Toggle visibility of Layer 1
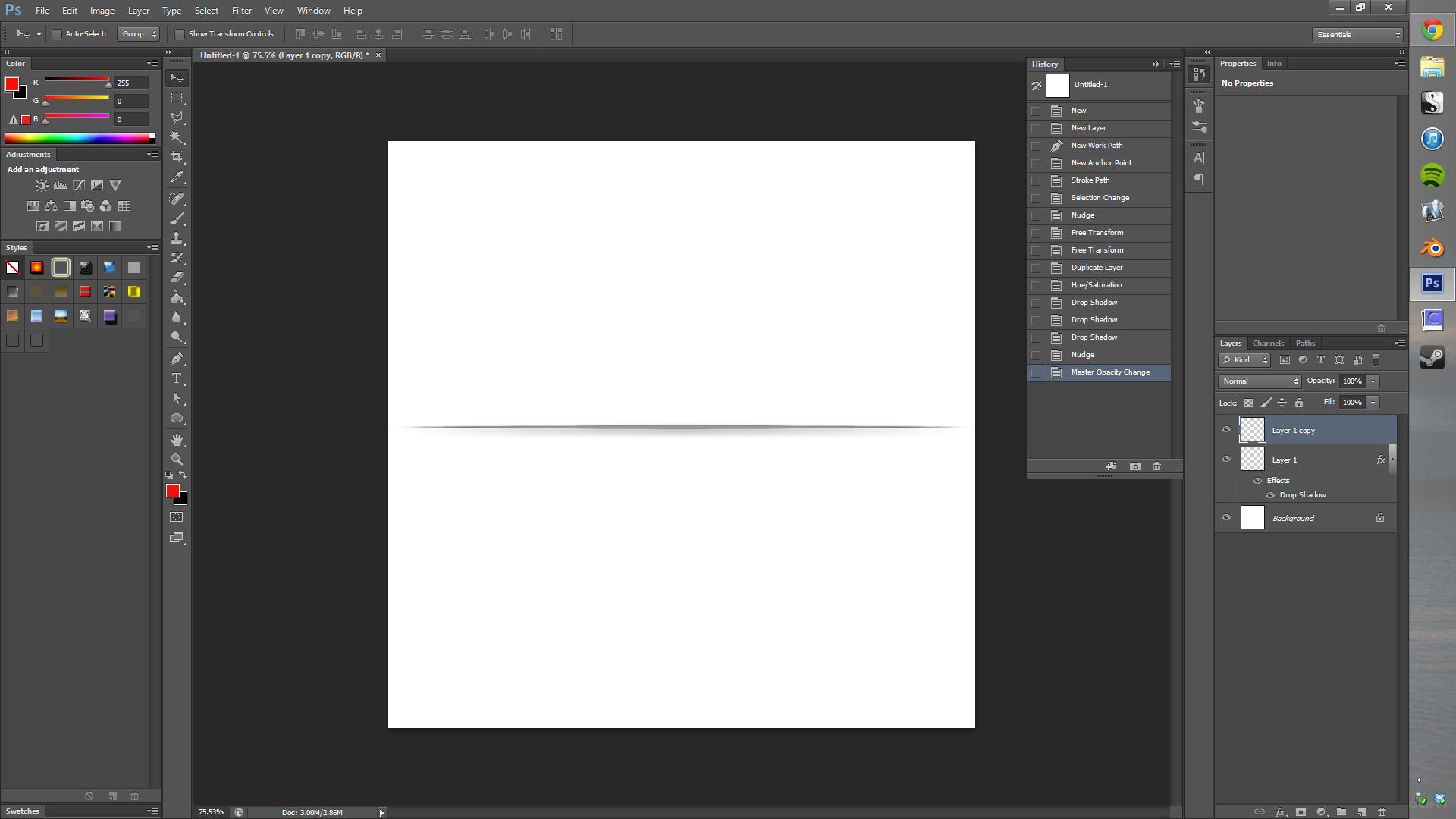 pos(1226,459)
